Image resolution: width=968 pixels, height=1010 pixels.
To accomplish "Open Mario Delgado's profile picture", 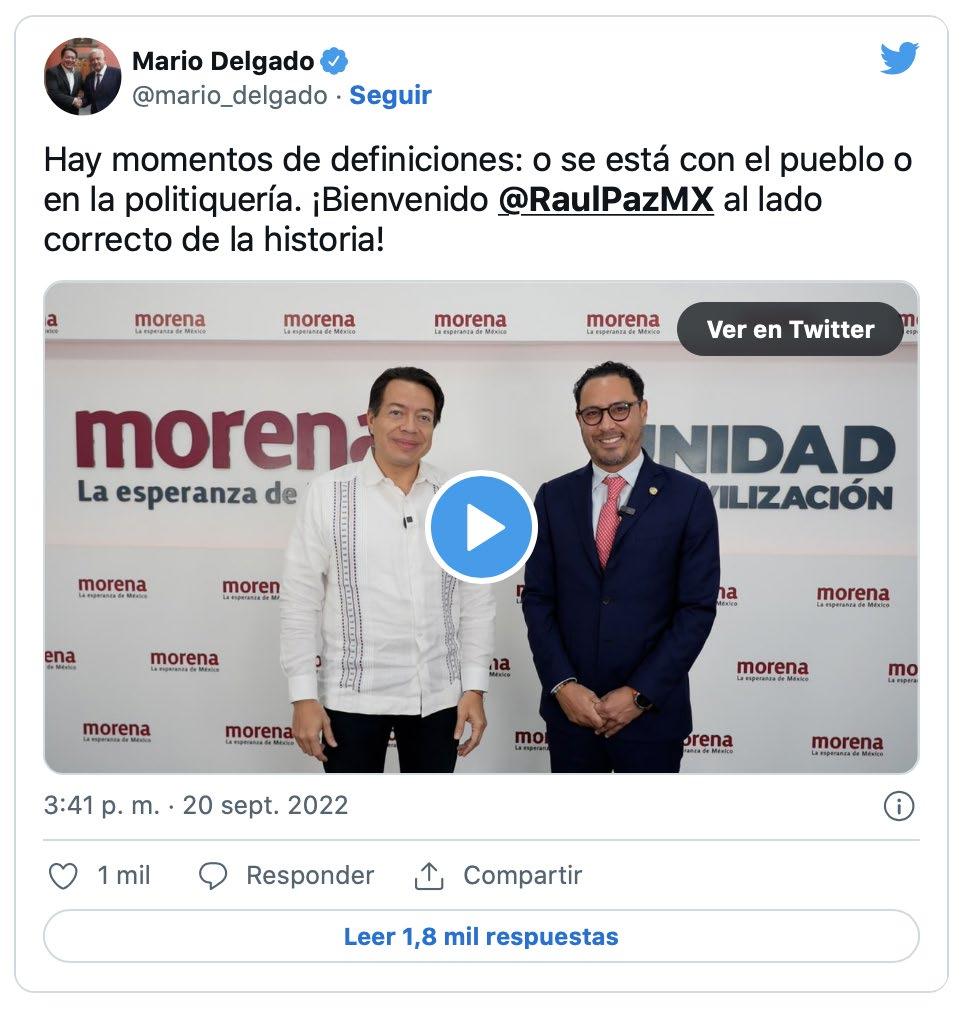I will click(82, 76).
